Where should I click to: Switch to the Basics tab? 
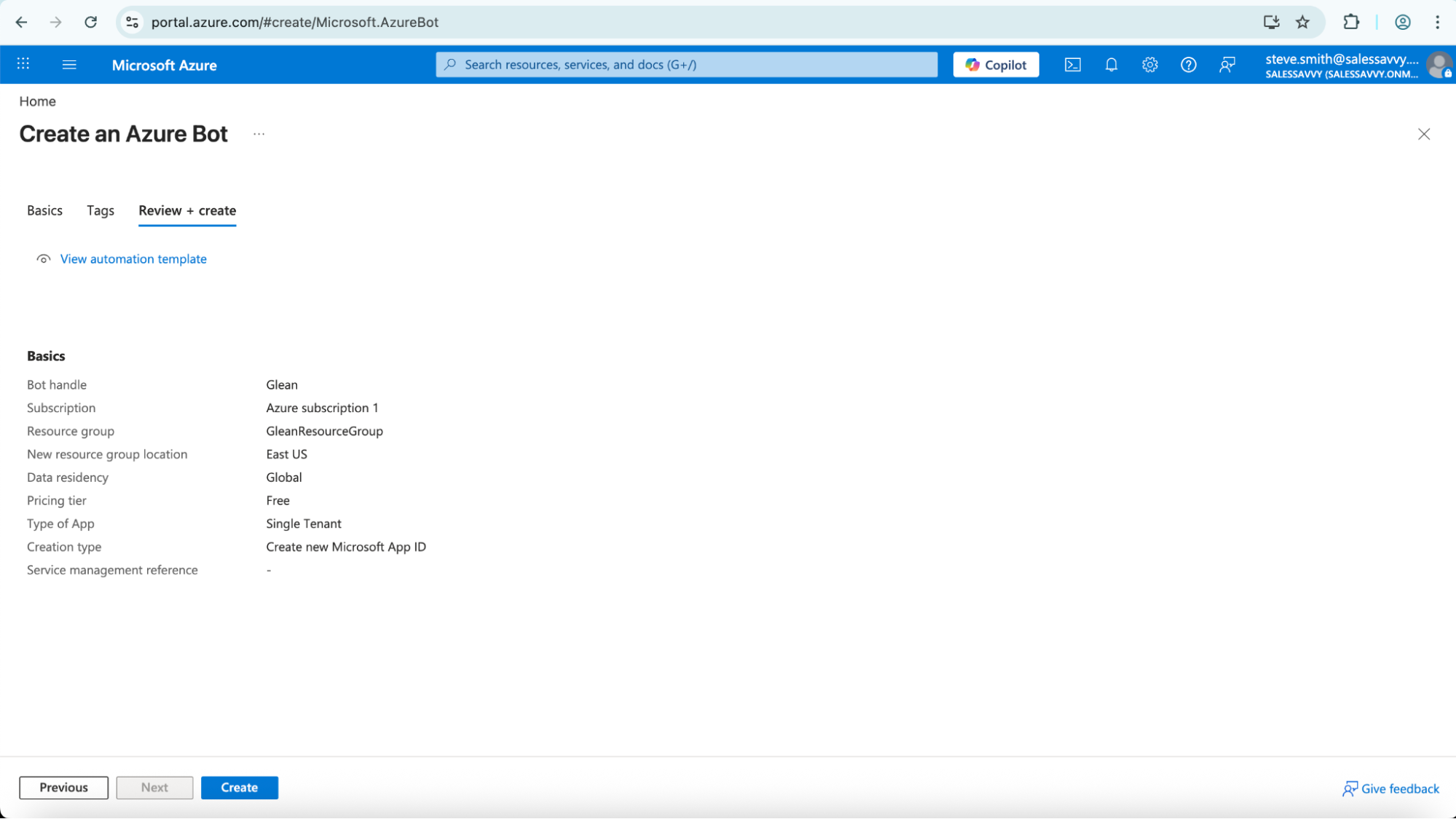[x=44, y=210]
